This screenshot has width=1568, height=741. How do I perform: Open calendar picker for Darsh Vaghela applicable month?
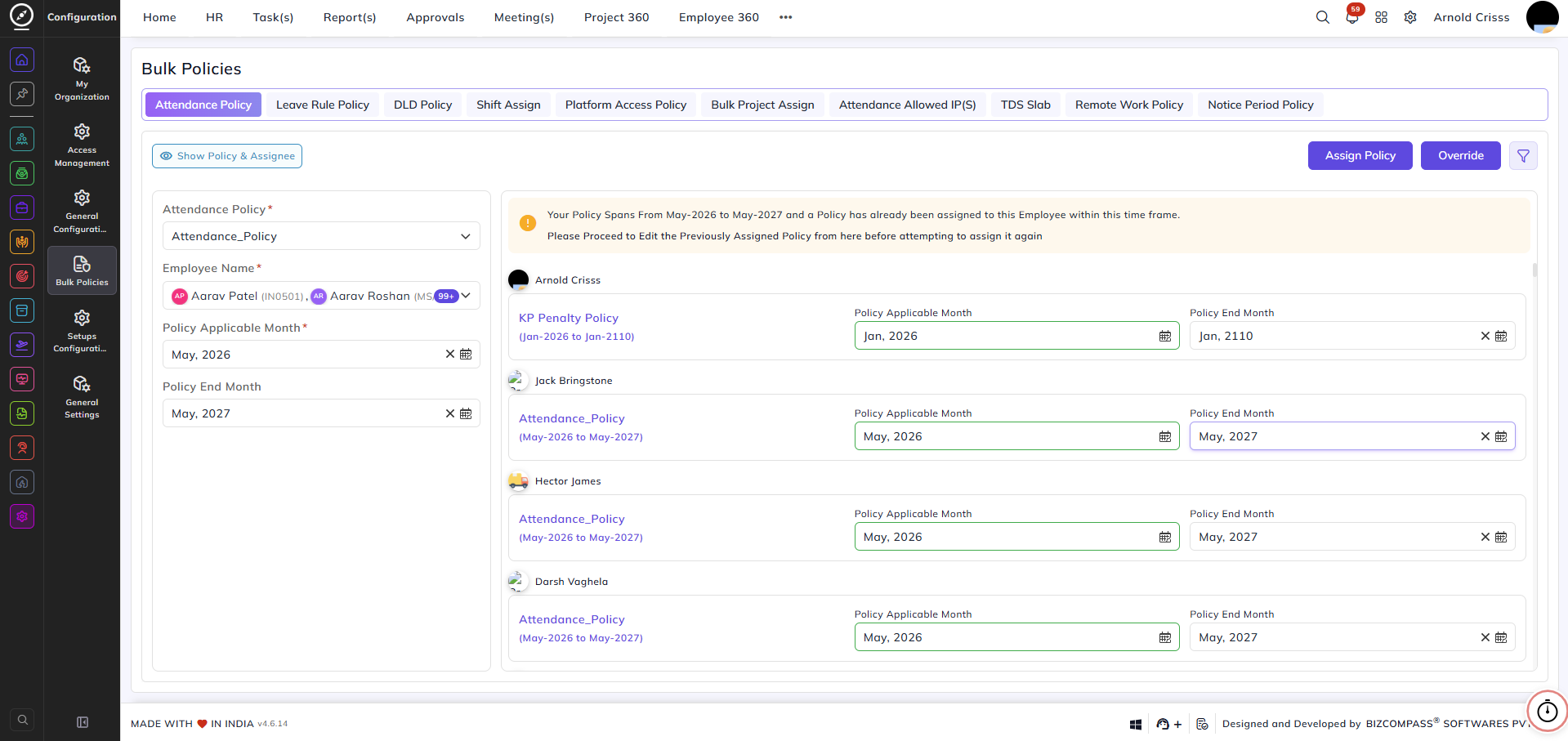click(1165, 637)
